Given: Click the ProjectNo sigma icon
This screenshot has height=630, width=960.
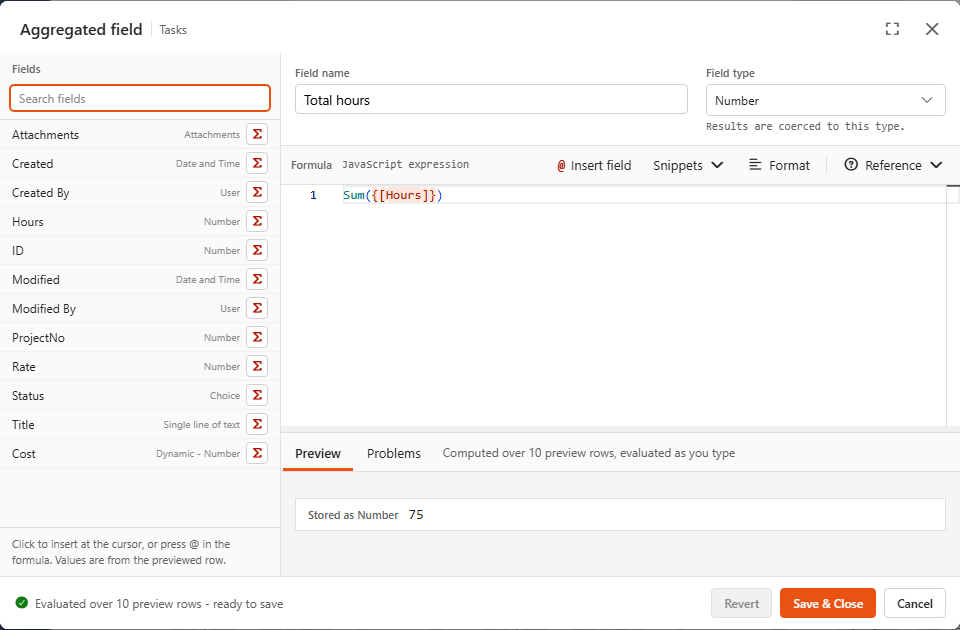Looking at the screenshot, I should [x=257, y=337].
